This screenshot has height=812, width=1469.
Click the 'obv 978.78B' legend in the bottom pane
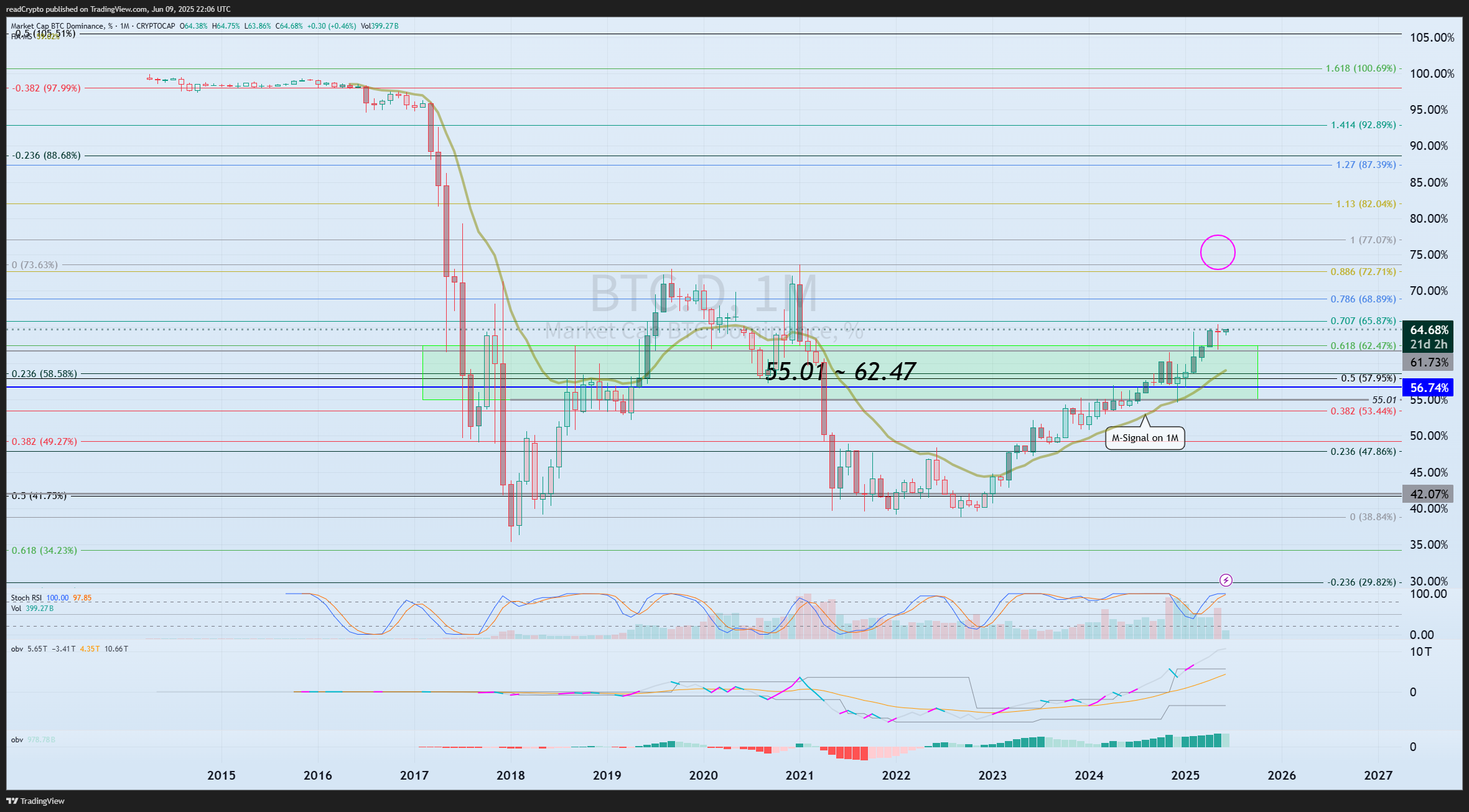(x=33, y=739)
